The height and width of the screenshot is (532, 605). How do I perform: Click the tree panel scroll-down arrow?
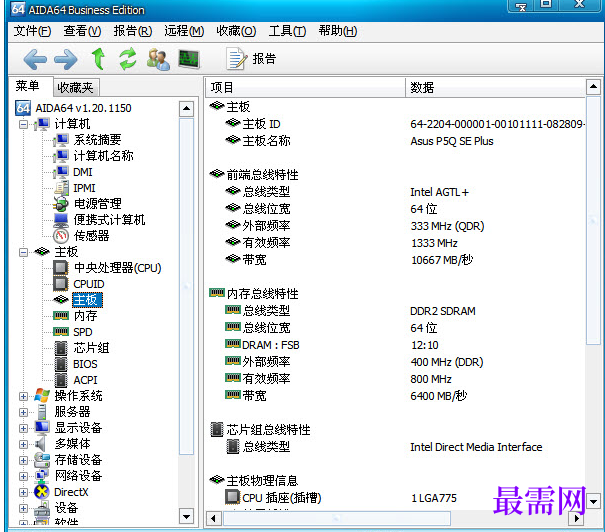click(186, 517)
